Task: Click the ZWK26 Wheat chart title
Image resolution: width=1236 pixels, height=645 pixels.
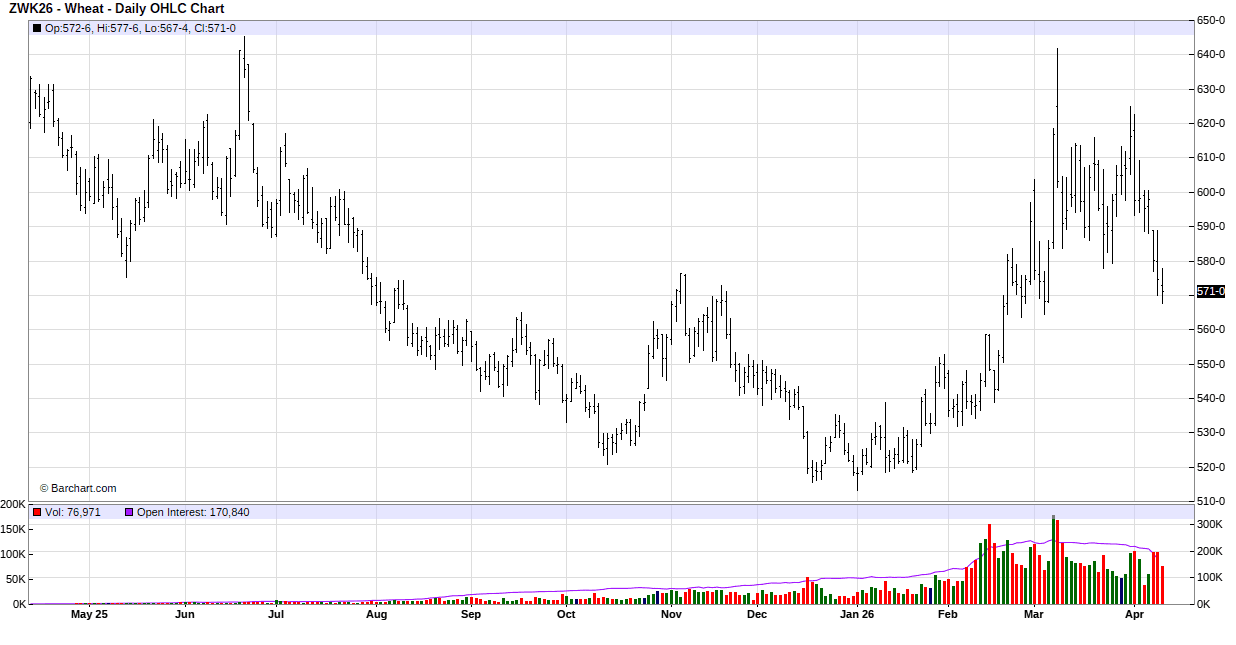Action: pyautogui.click(x=116, y=9)
